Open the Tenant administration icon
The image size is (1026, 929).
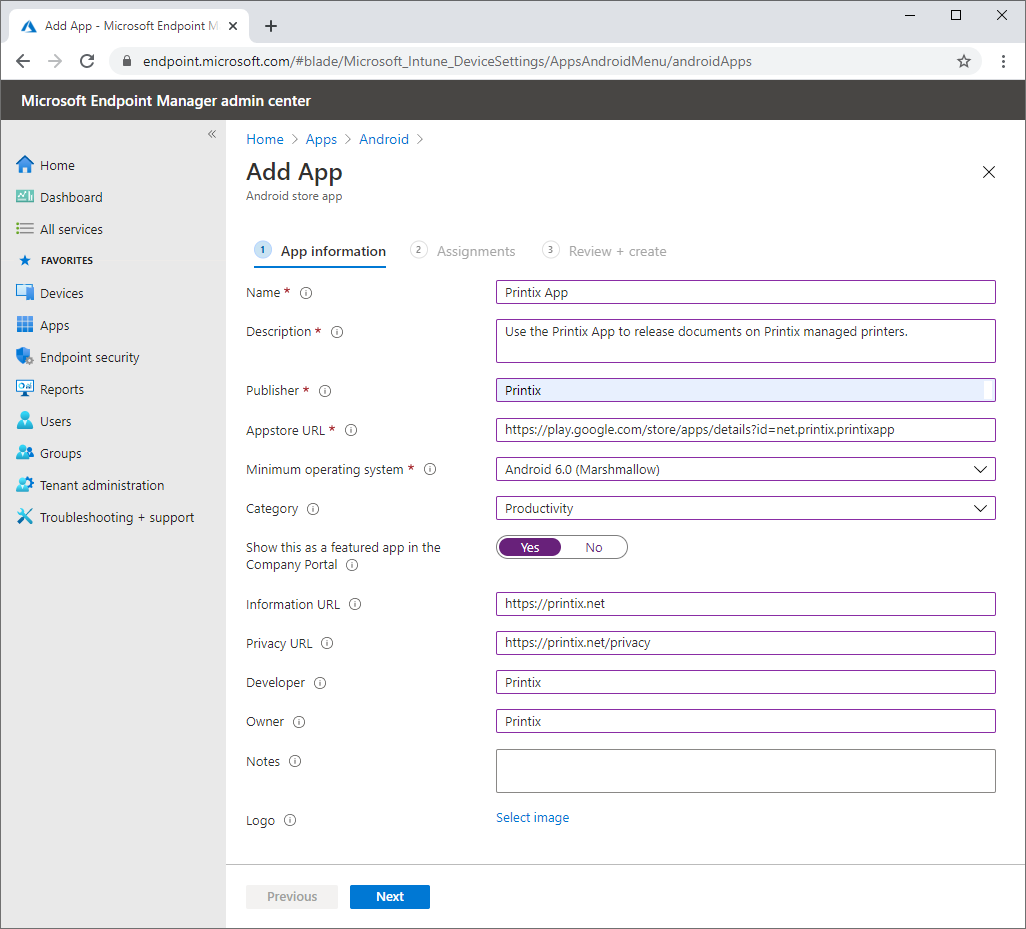coord(25,485)
